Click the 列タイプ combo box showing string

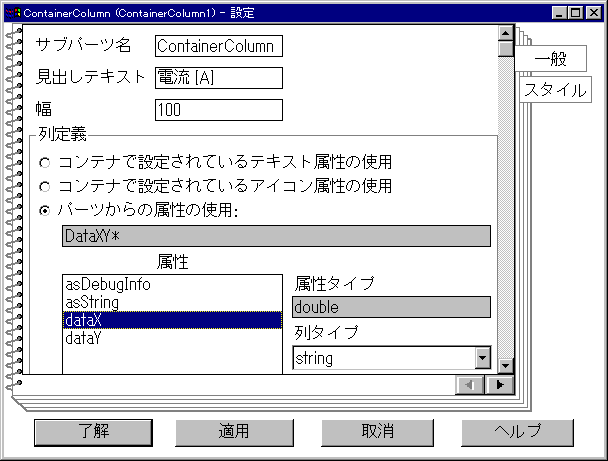point(392,357)
